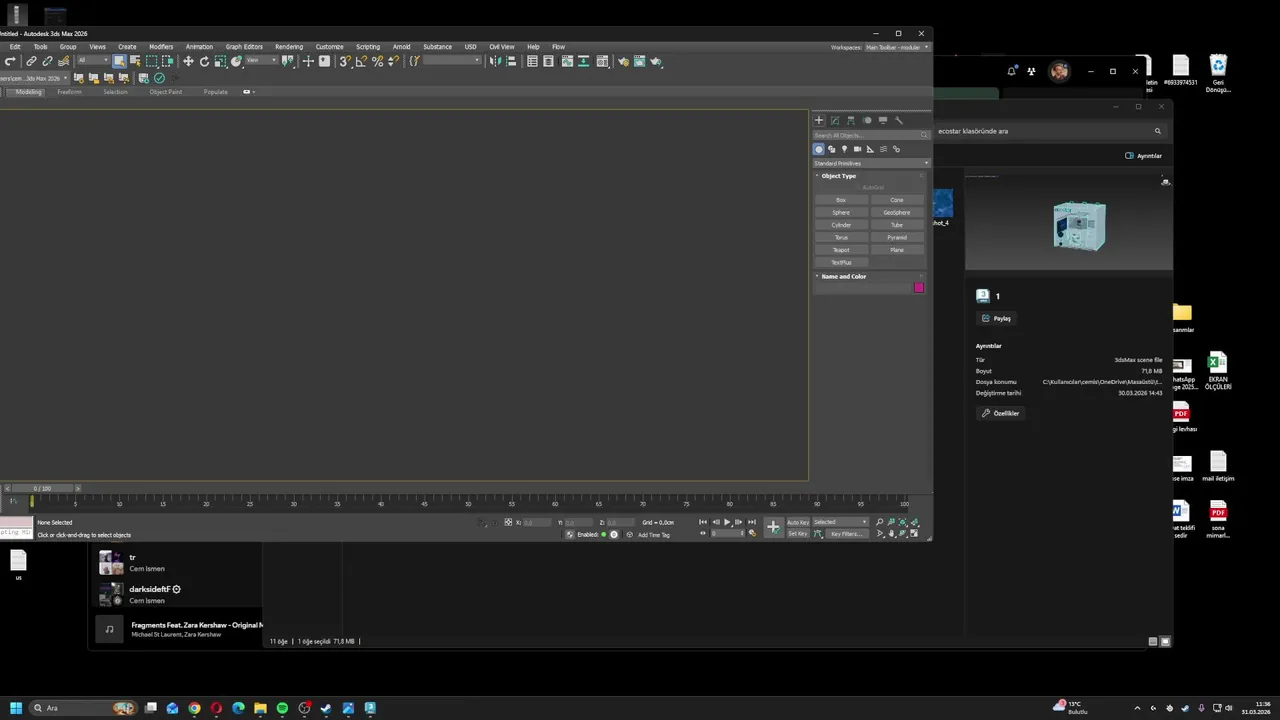The image size is (1280, 720).
Task: Switch to the Freeform ribbon tab
Action: 69,92
